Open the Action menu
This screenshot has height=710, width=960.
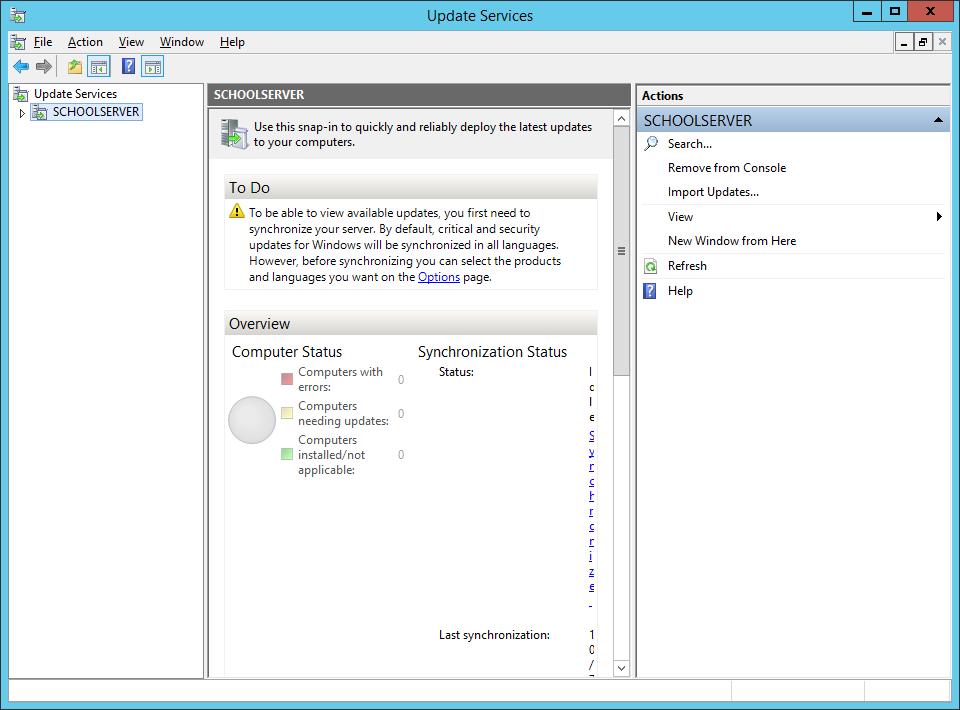tap(85, 42)
